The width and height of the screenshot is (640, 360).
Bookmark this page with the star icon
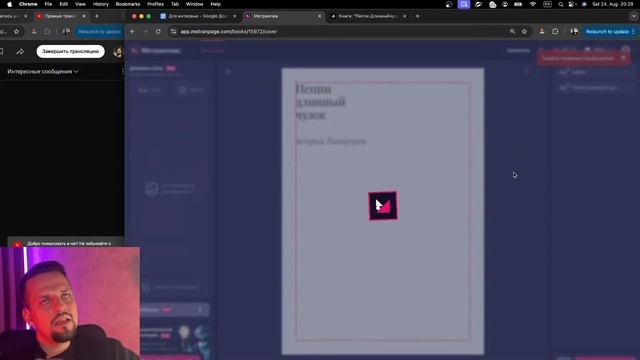(524, 31)
